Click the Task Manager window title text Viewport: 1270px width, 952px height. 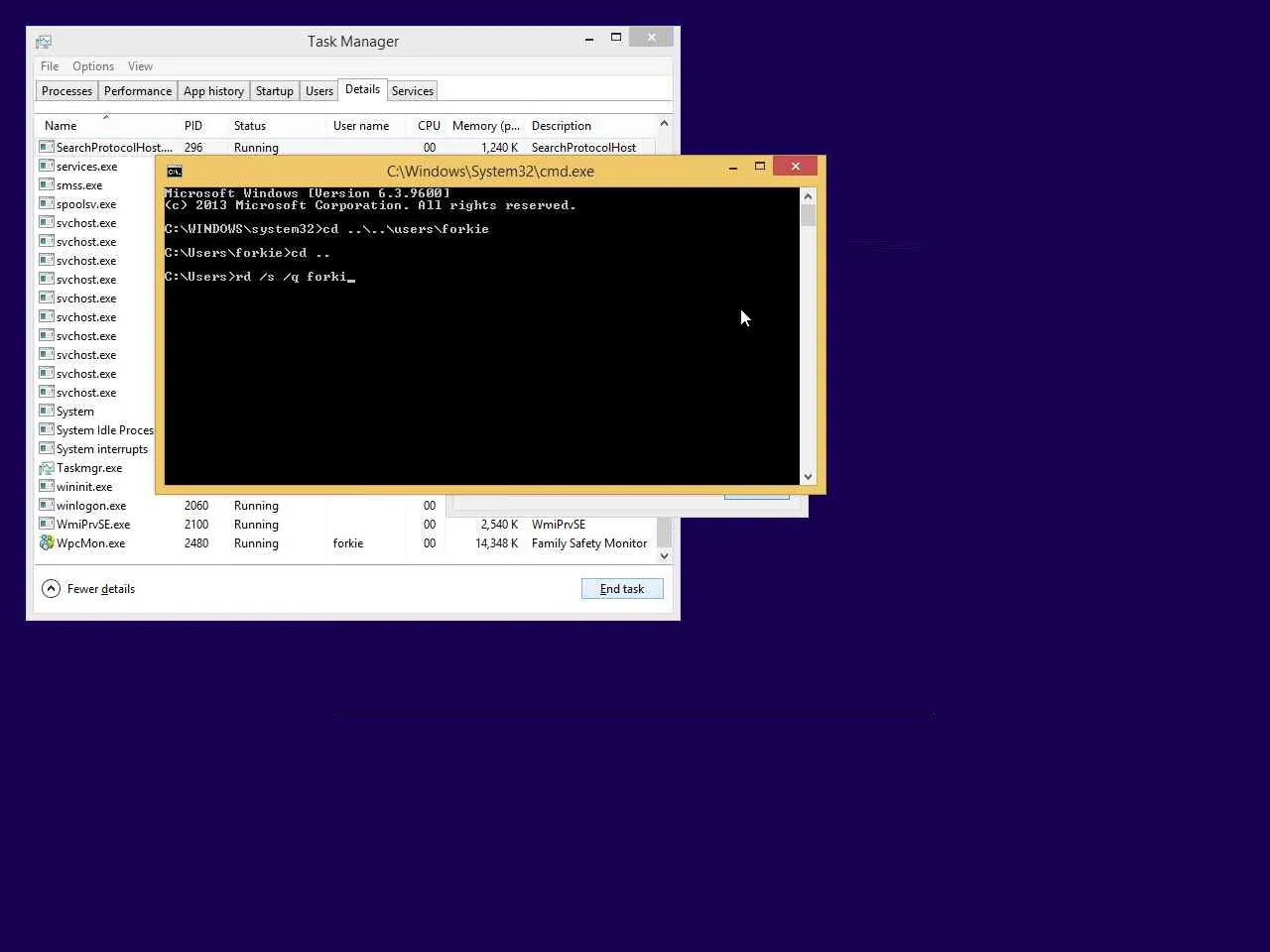click(353, 42)
